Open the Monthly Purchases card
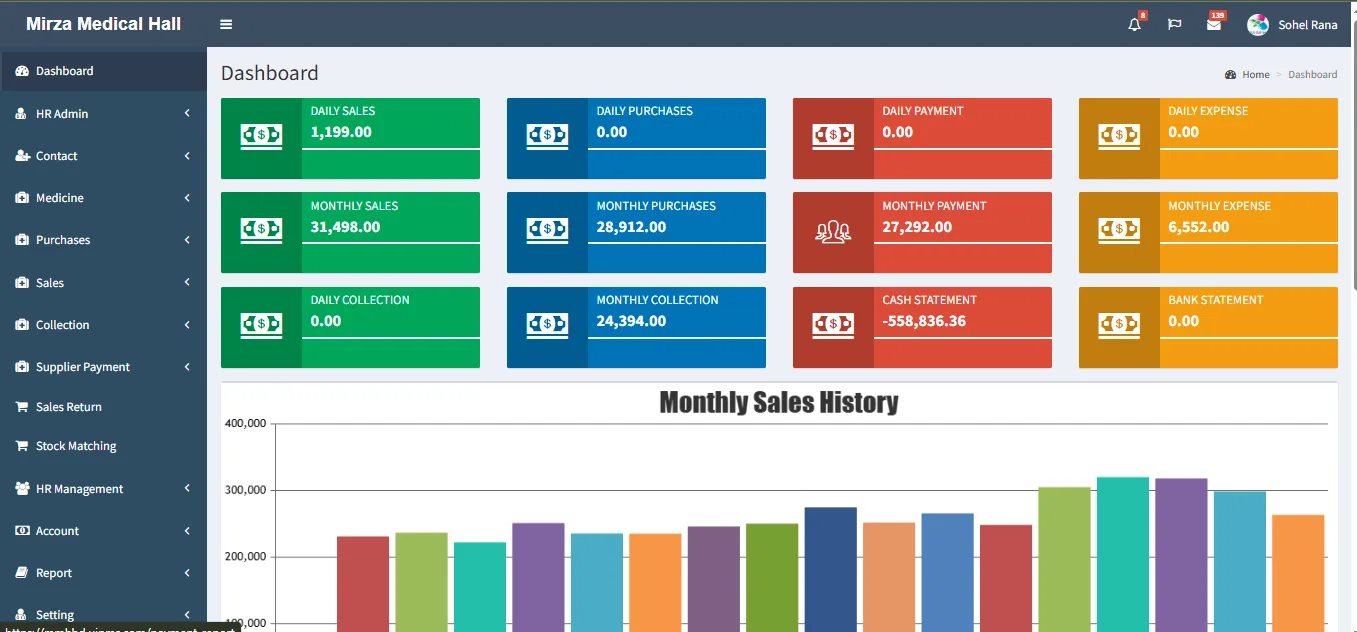This screenshot has width=1357, height=632. tap(636, 232)
